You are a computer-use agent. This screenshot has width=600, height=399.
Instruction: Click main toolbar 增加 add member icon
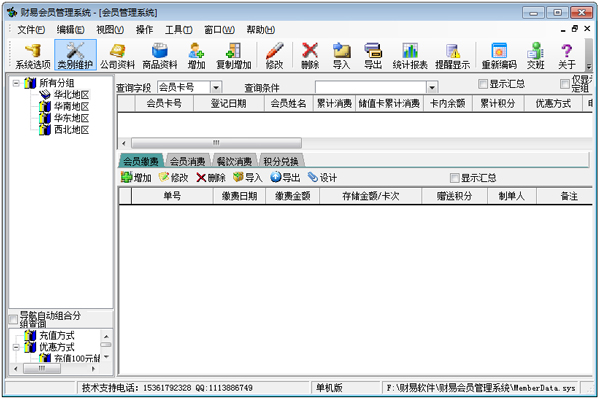coord(196,55)
